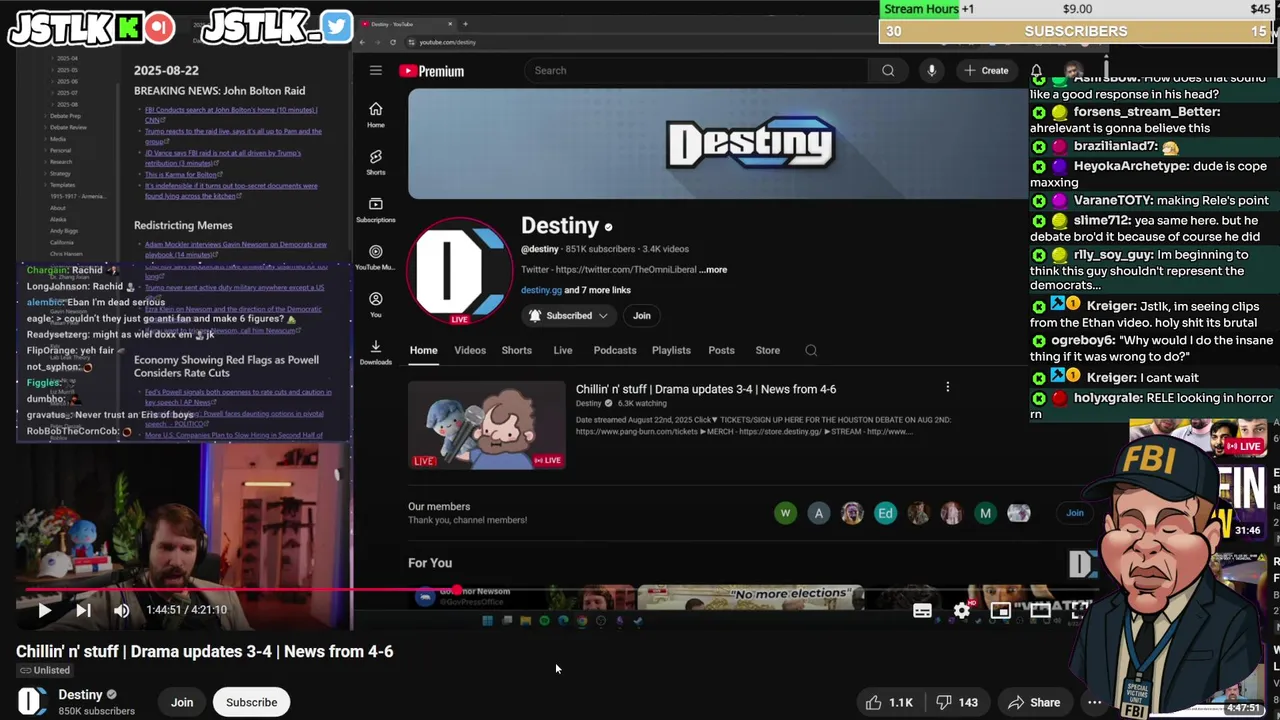Click the magnifier search button
This screenshot has height=720, width=1280.
click(x=888, y=70)
